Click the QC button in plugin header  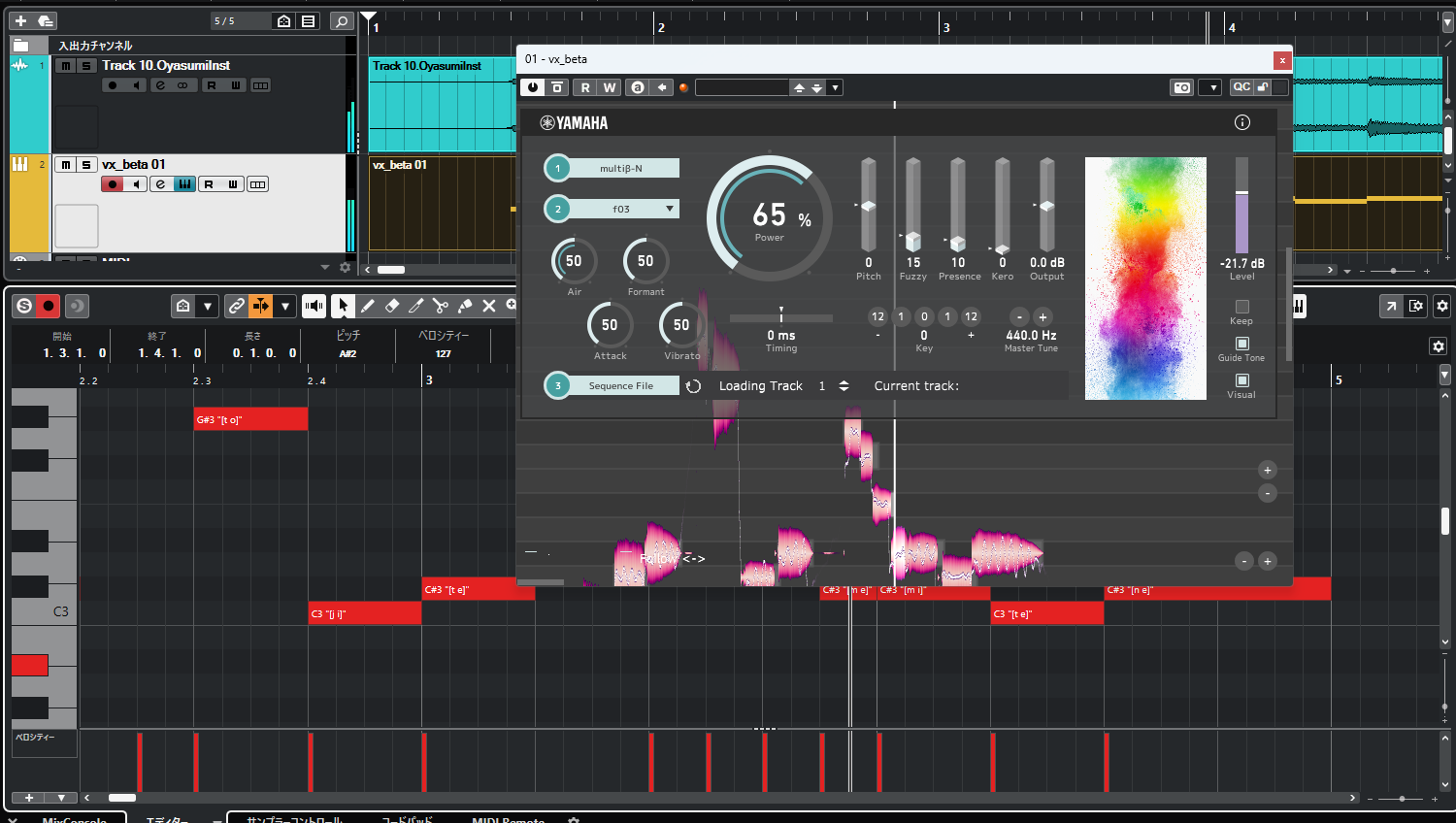point(1241,87)
